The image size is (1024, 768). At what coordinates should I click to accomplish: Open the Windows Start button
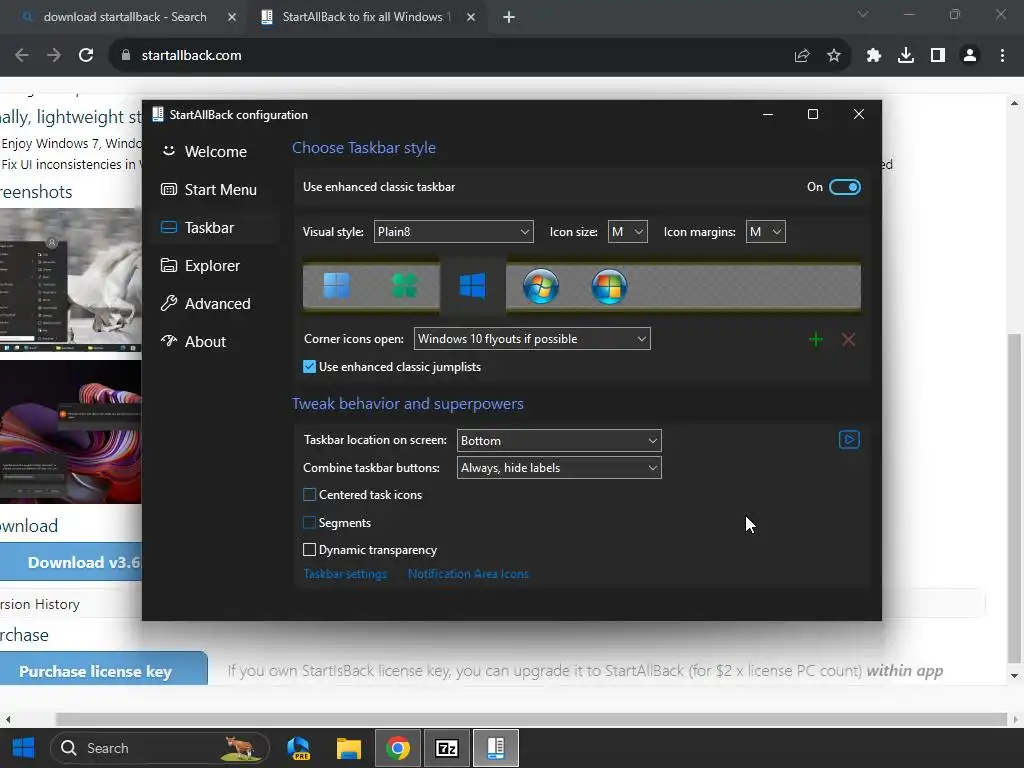coord(24,748)
